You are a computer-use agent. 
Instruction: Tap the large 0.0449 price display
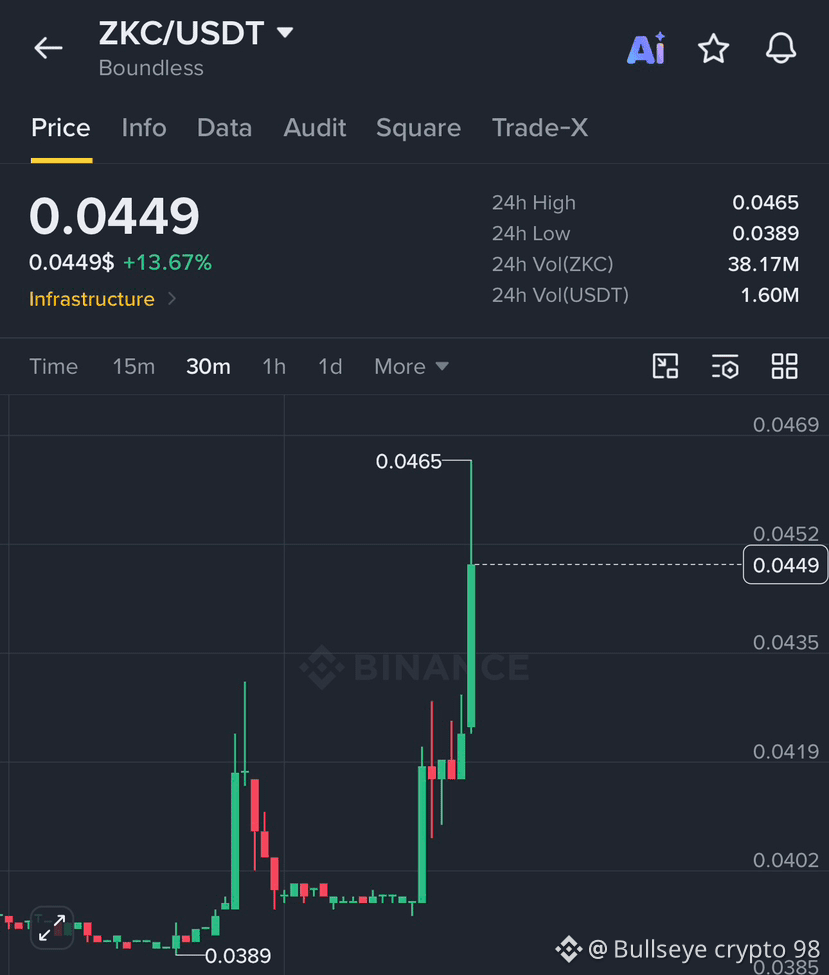(114, 216)
